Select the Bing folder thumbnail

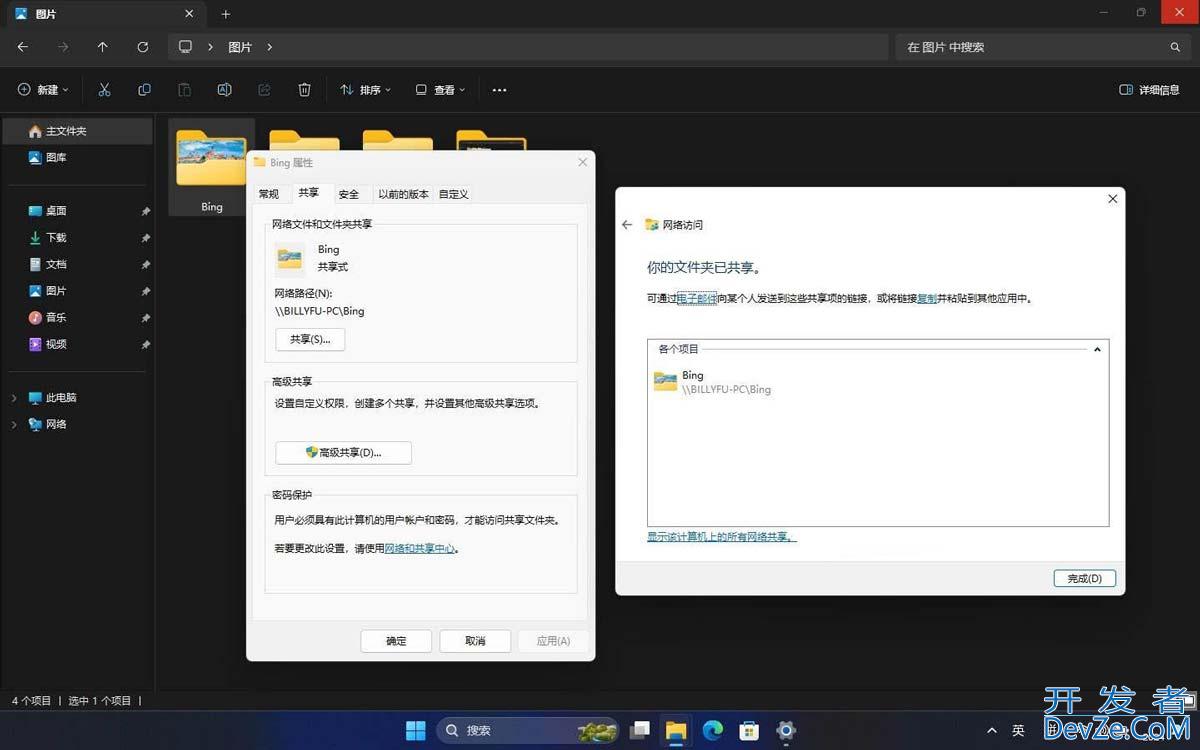(x=212, y=167)
